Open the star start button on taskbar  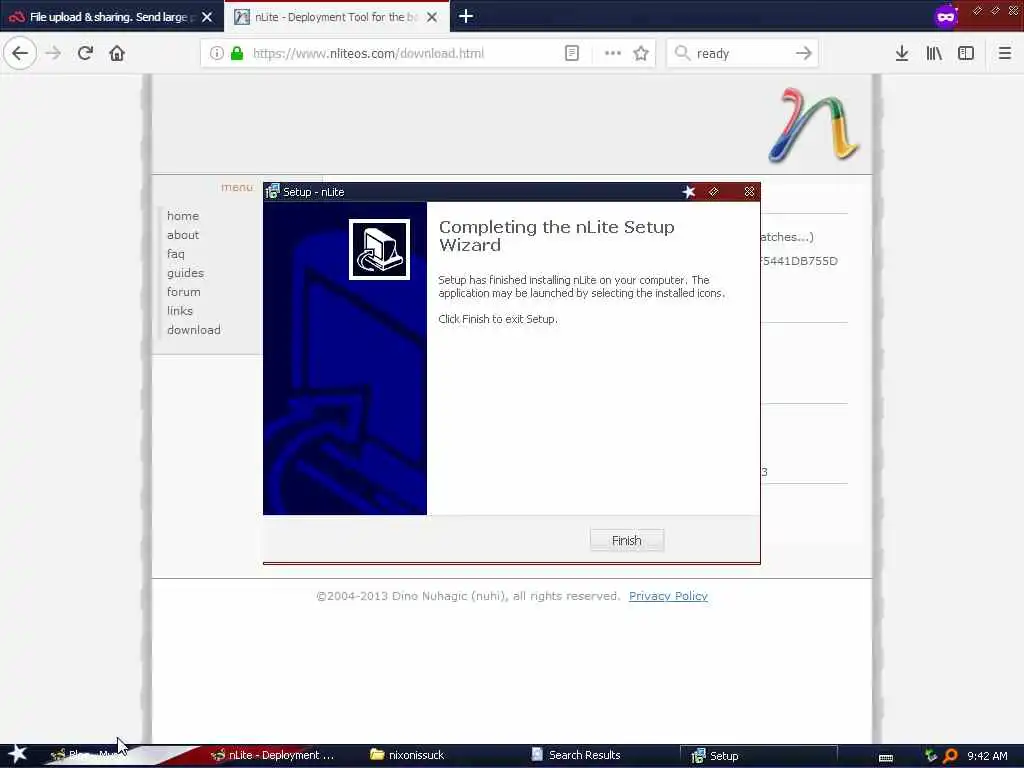(18, 755)
